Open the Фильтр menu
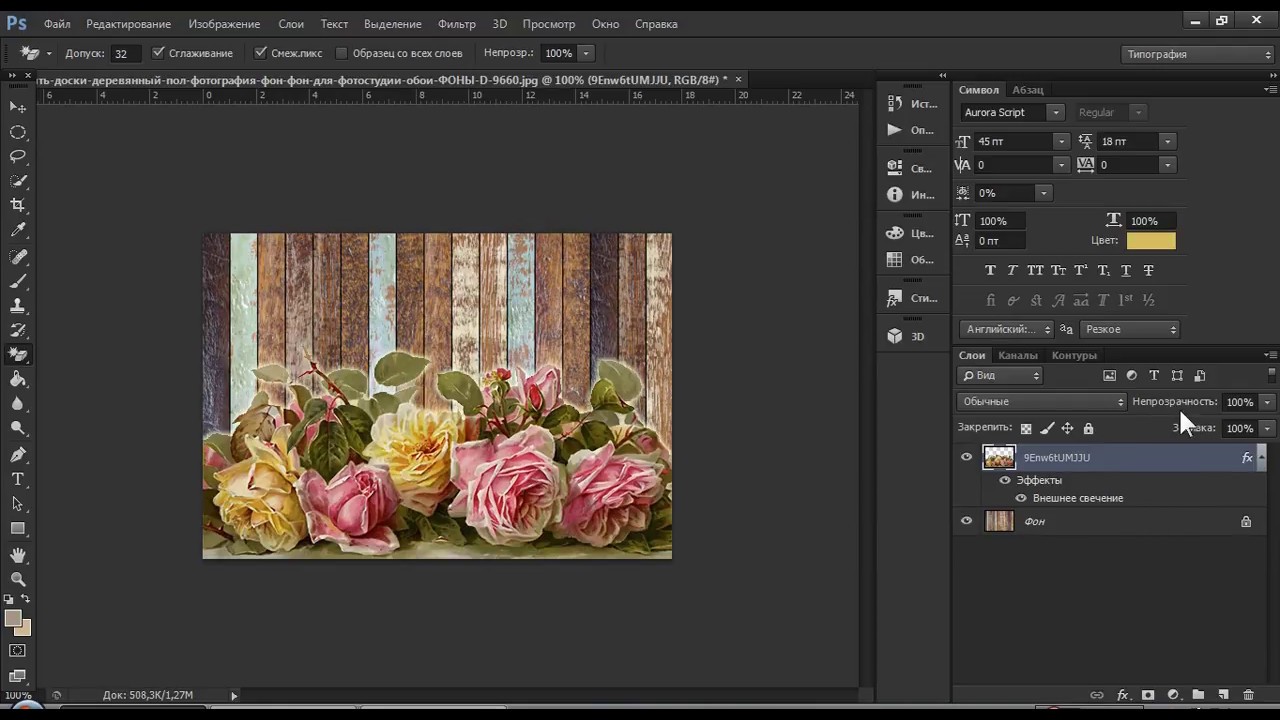 456,23
